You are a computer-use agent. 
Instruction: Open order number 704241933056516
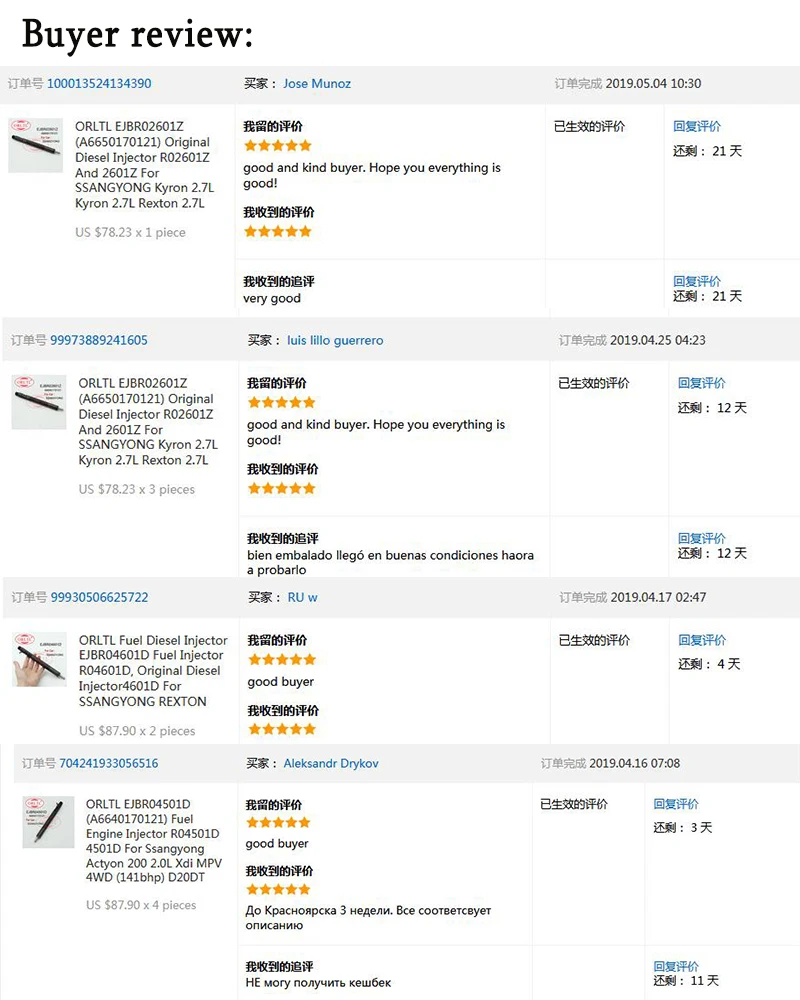coord(108,763)
